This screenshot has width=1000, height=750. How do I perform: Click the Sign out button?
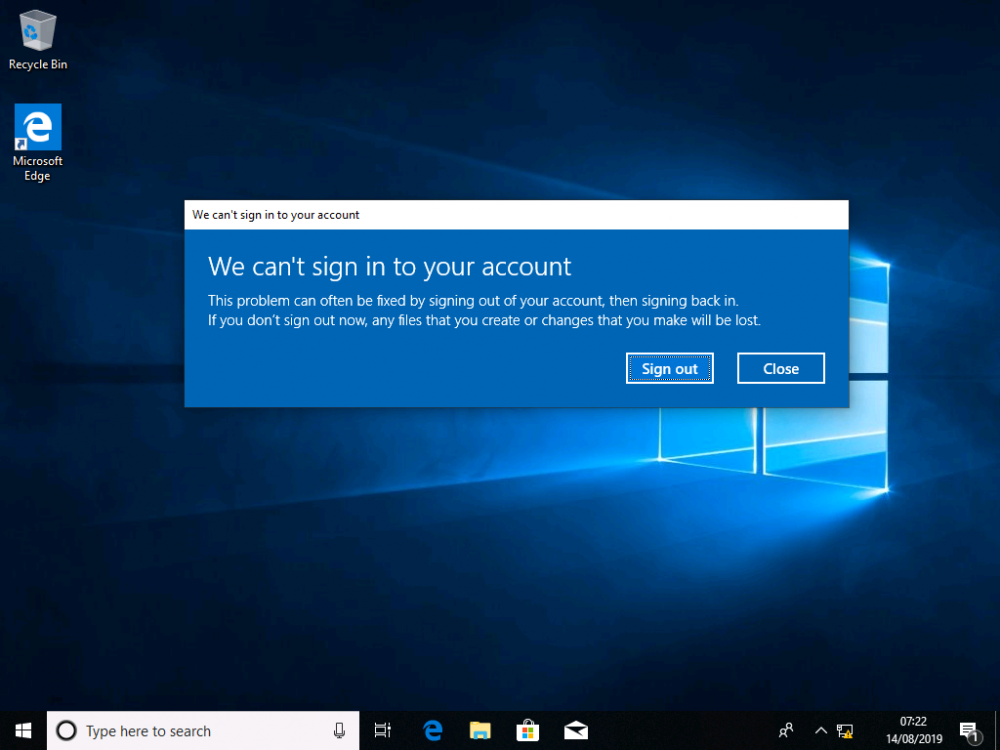click(x=669, y=369)
